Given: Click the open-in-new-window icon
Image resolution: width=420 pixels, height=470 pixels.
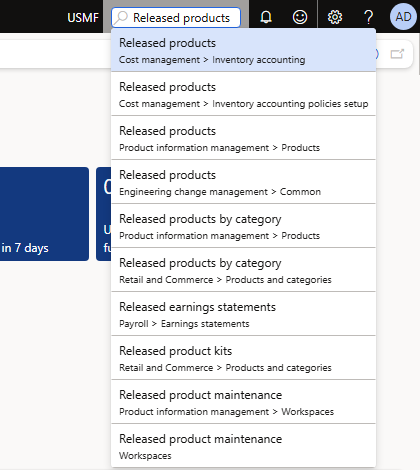Looking at the screenshot, I should 397,54.
